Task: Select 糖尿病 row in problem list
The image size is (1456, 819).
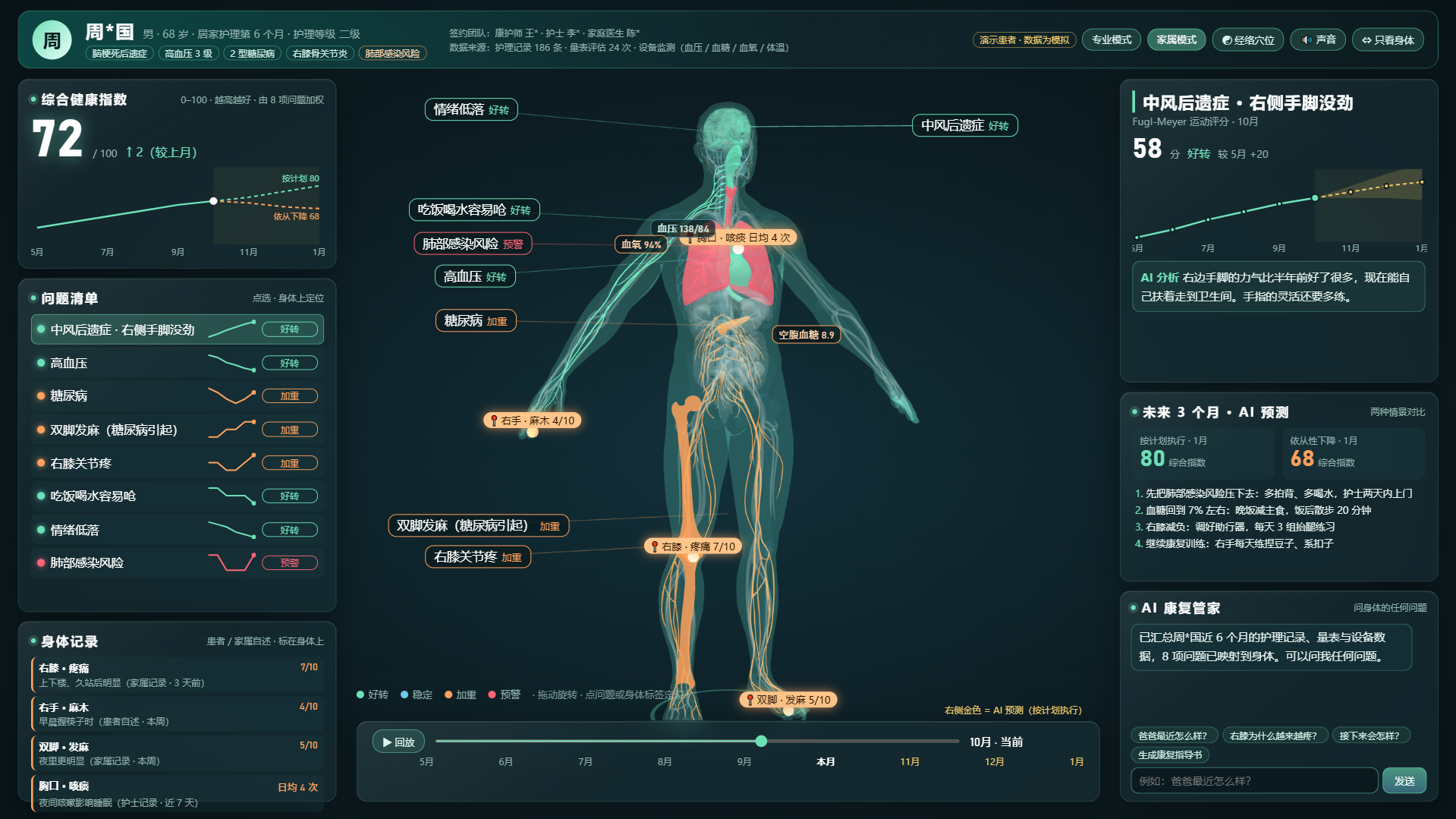Action: tap(178, 396)
